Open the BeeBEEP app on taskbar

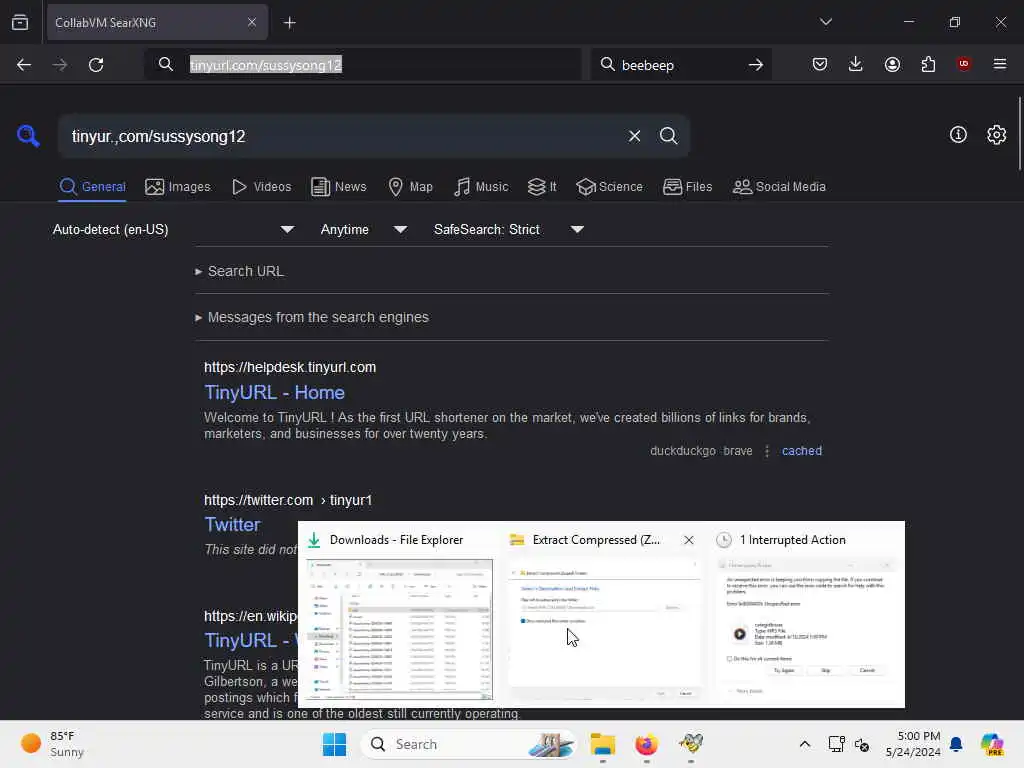(690, 744)
